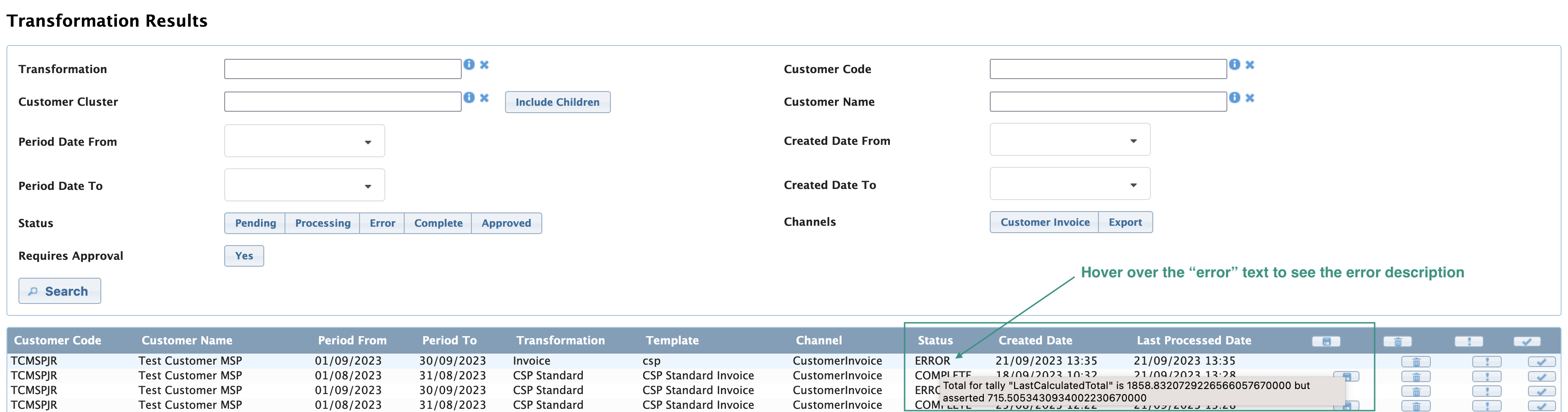This screenshot has height=412, width=1568.
Task: Open info icon beside Customer Code field
Action: pyautogui.click(x=1234, y=64)
